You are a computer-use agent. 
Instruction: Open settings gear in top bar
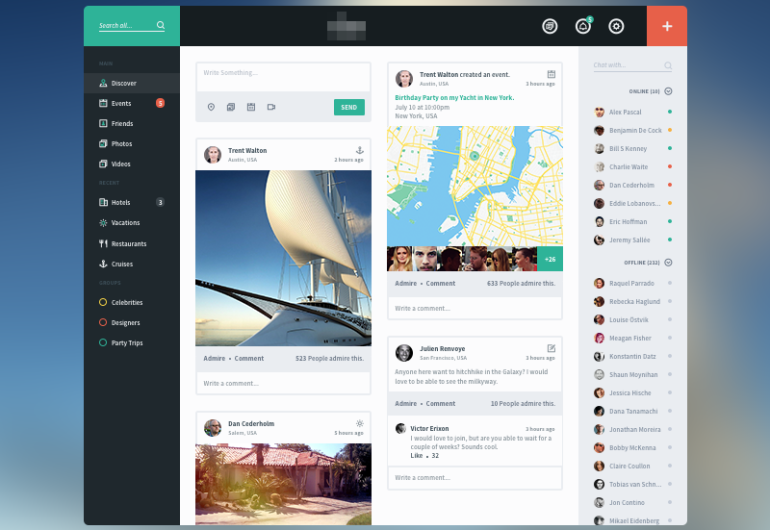click(616, 27)
